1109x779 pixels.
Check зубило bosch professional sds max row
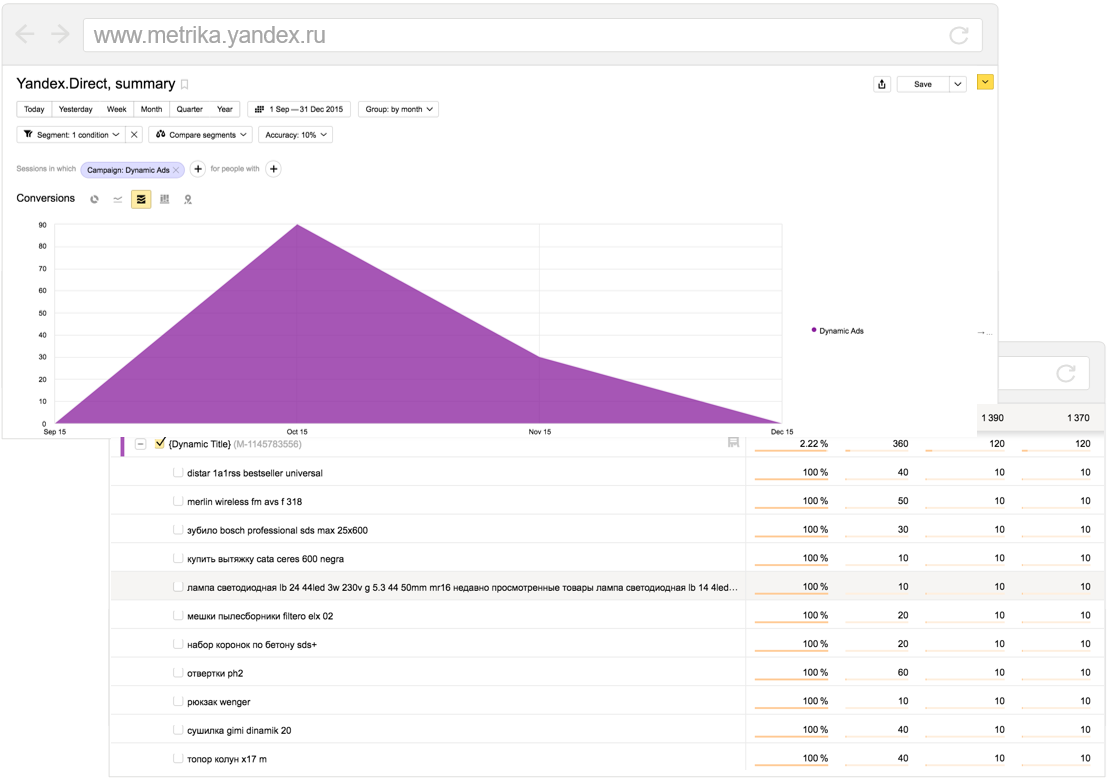pos(178,529)
